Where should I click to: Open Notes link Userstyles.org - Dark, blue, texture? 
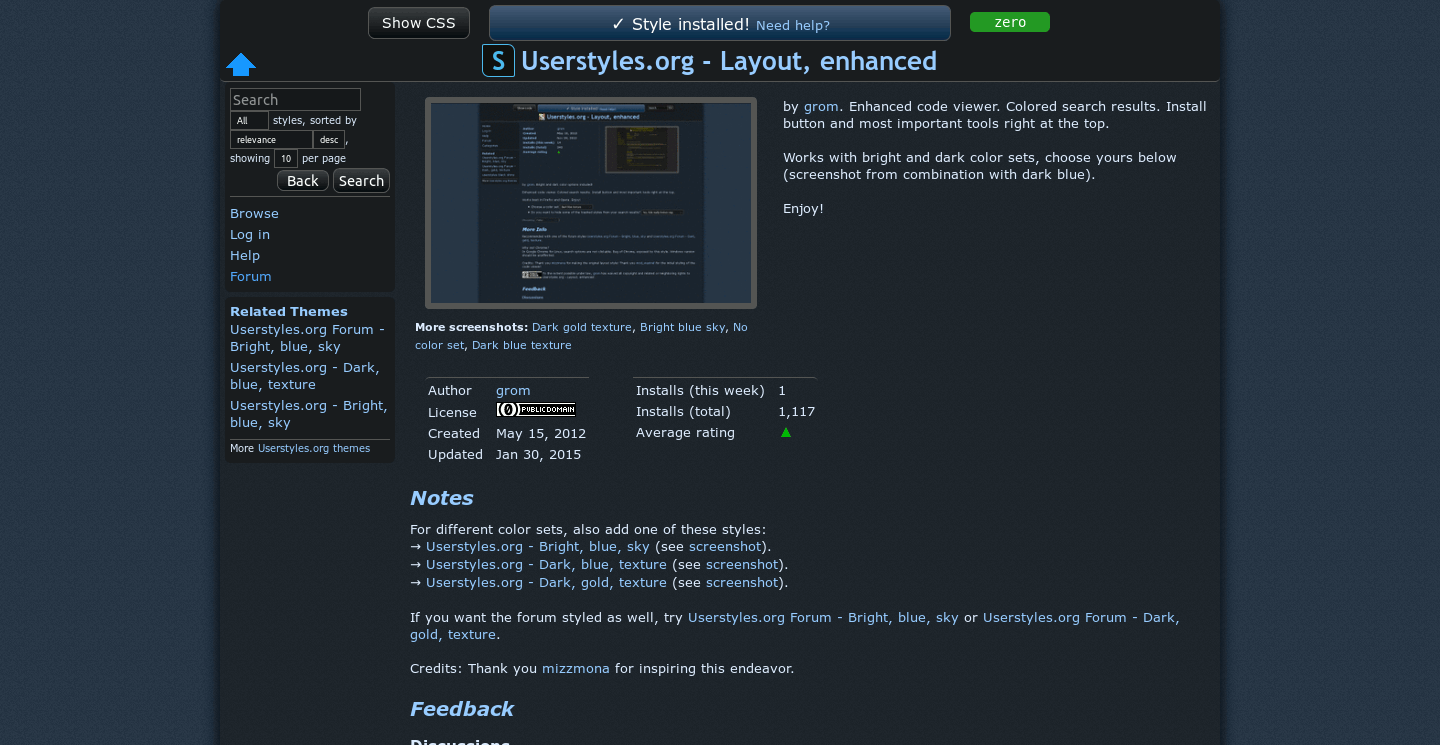pos(546,564)
